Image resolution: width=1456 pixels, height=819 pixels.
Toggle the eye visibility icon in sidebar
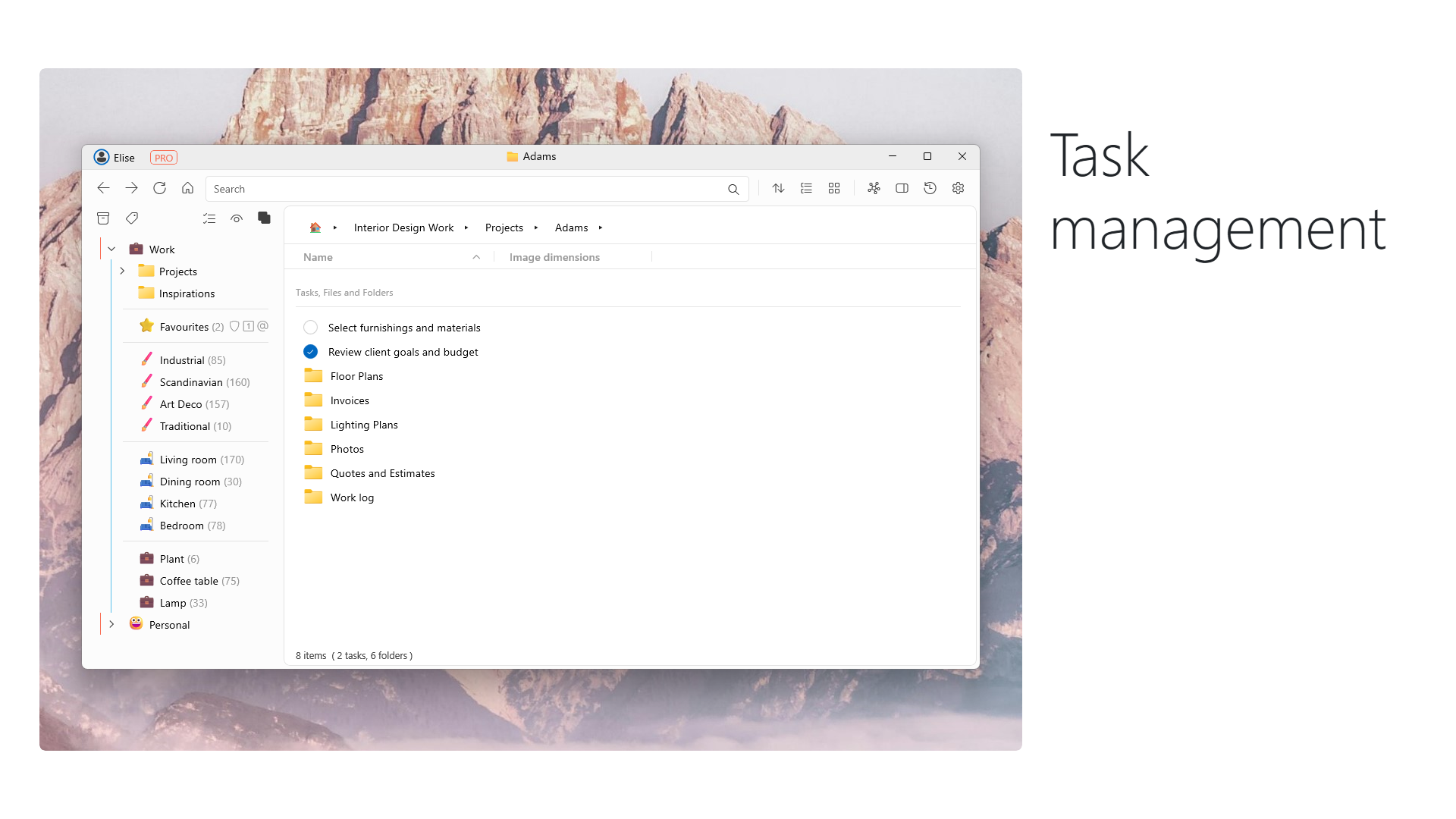pos(237,218)
